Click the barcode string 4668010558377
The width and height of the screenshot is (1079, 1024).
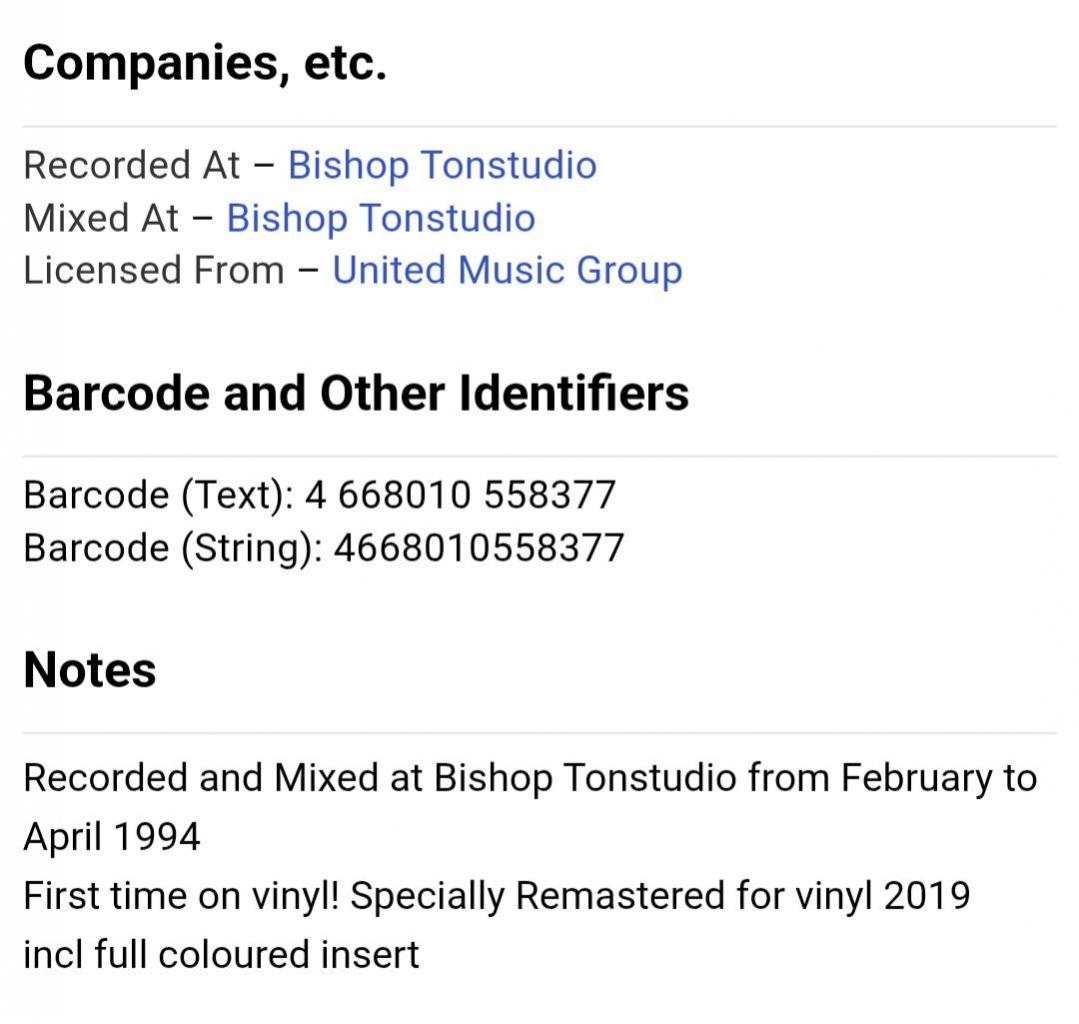click(x=478, y=548)
